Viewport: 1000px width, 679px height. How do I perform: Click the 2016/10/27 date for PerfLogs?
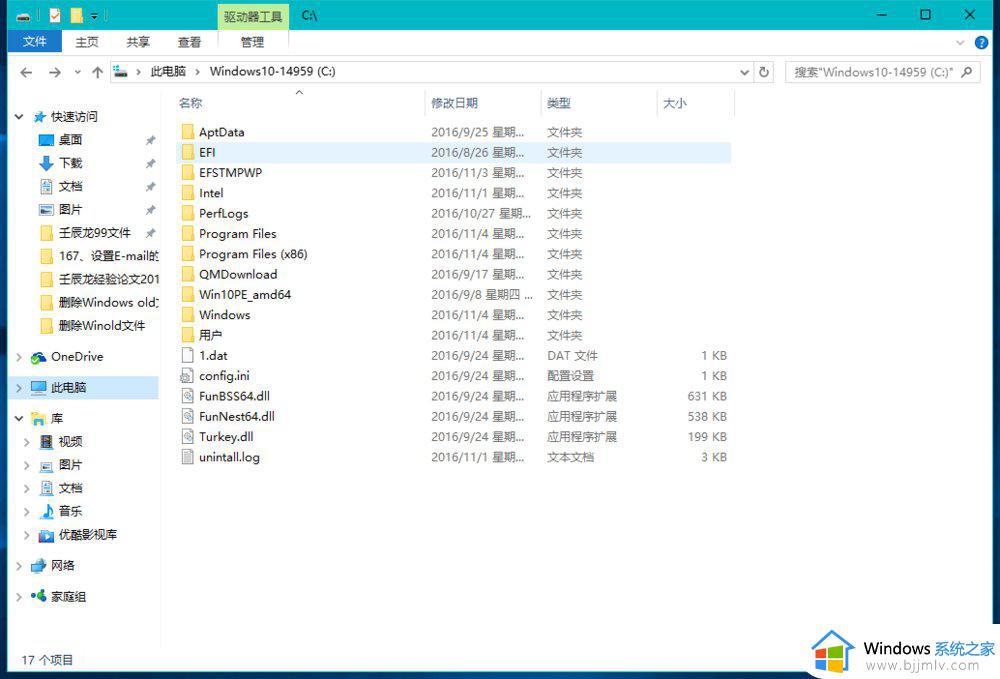click(481, 214)
